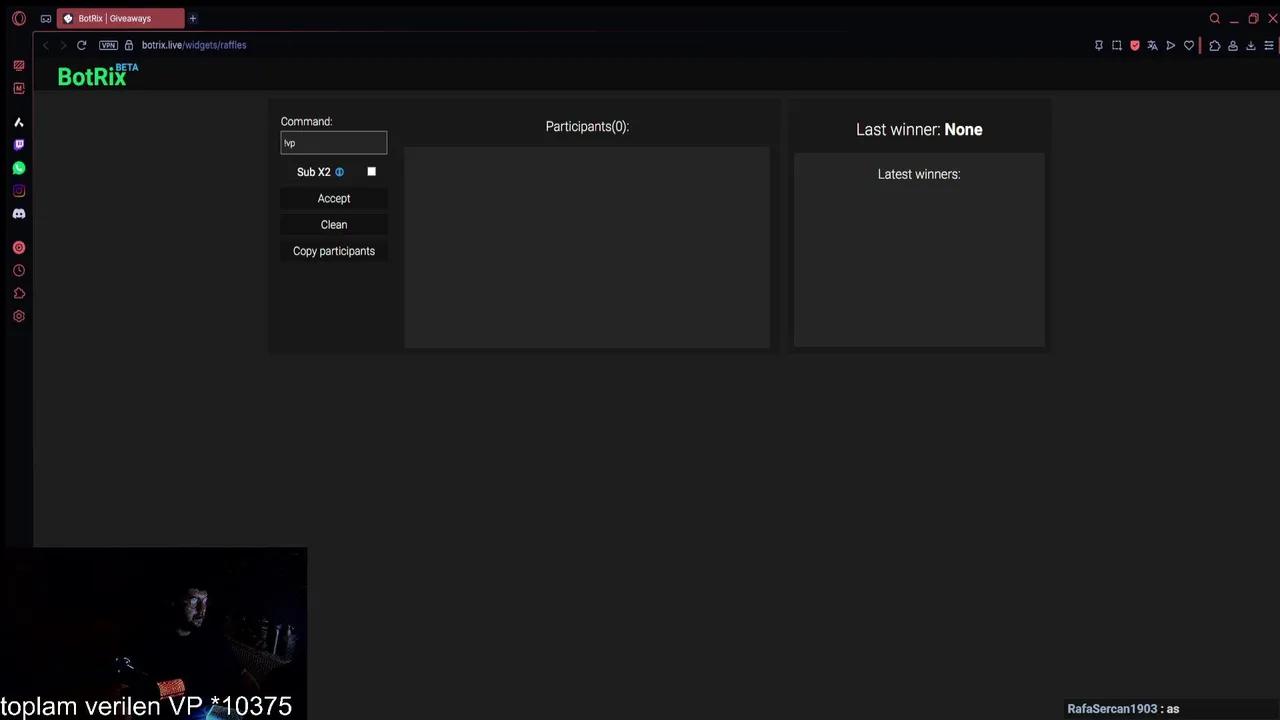The height and width of the screenshot is (720, 1280).
Task: Open a new tab with the plus
Action: [x=192, y=18]
